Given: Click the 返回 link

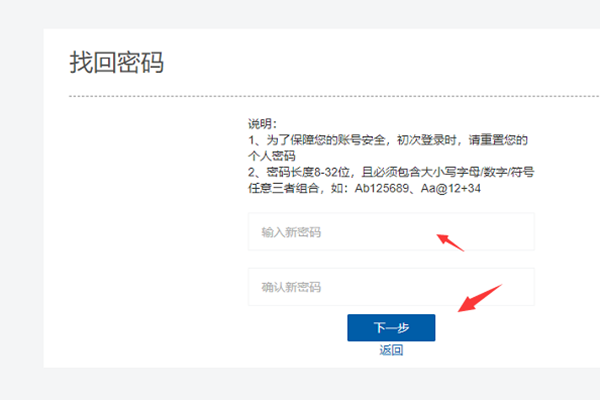Looking at the screenshot, I should click(x=391, y=350).
